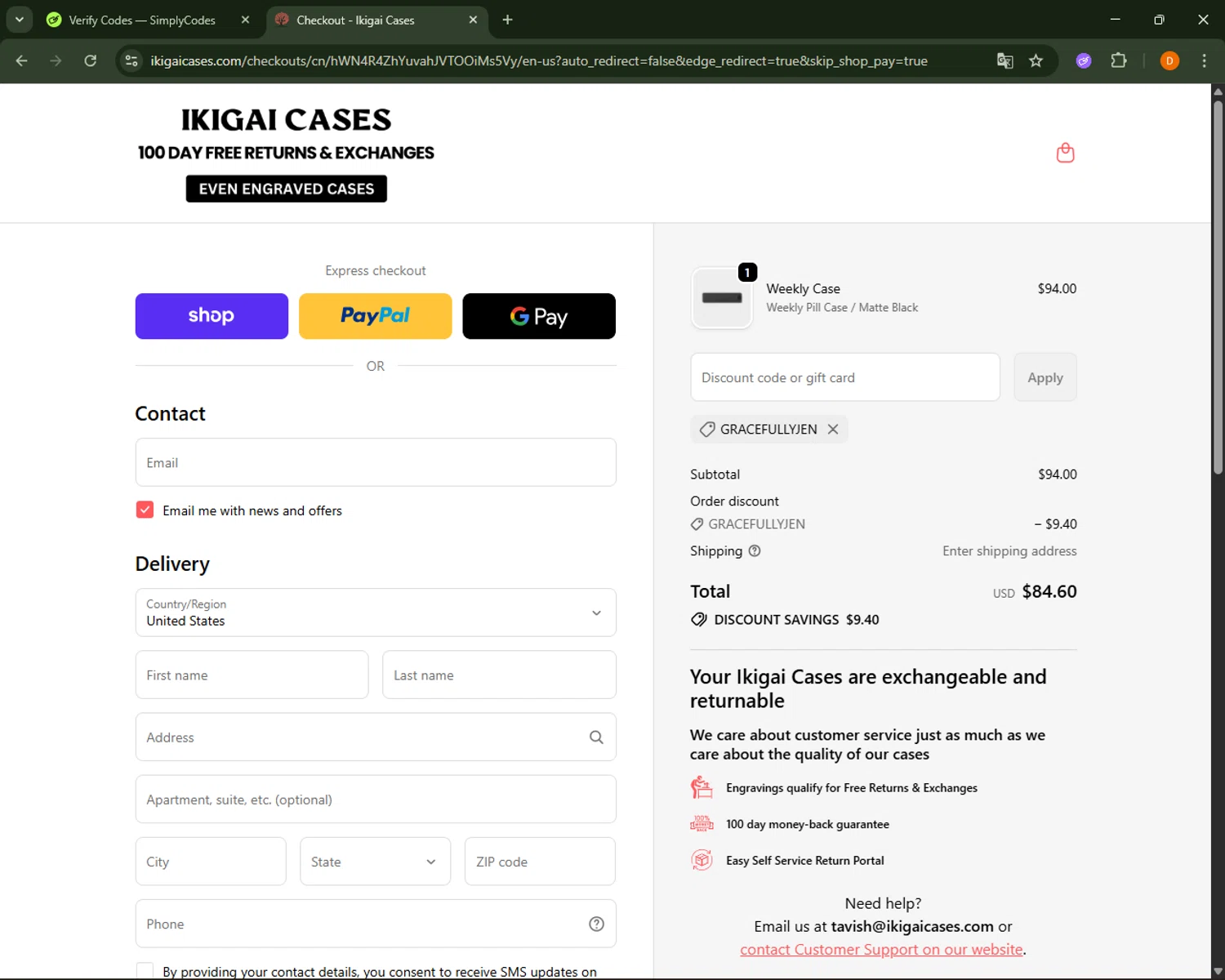Open the shopping bag cart icon
Screen dimensions: 1225x980
point(1065,153)
